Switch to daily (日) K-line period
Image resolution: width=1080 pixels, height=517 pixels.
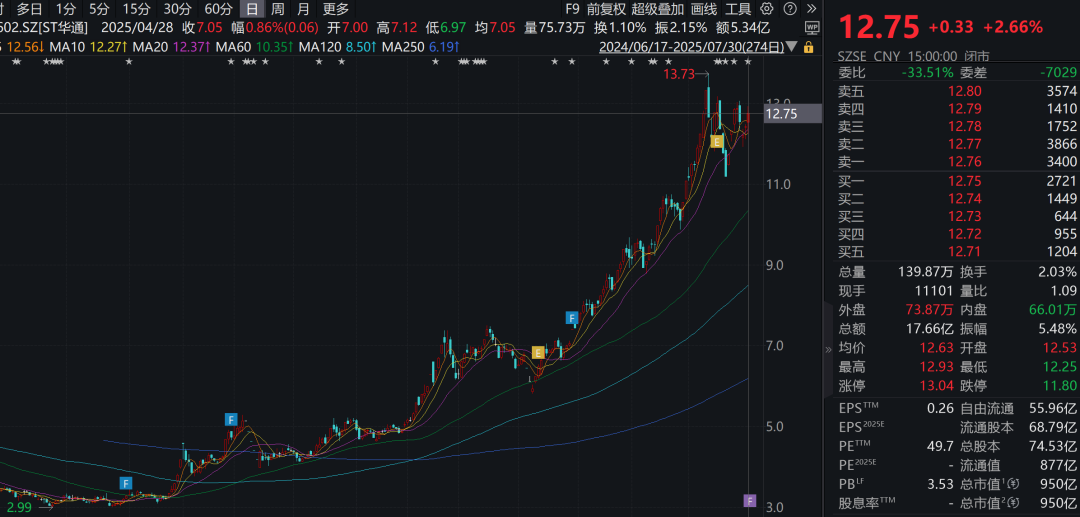[250, 9]
